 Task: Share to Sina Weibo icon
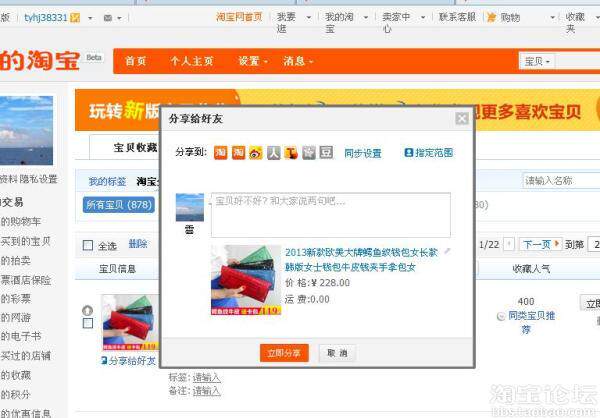point(256,153)
